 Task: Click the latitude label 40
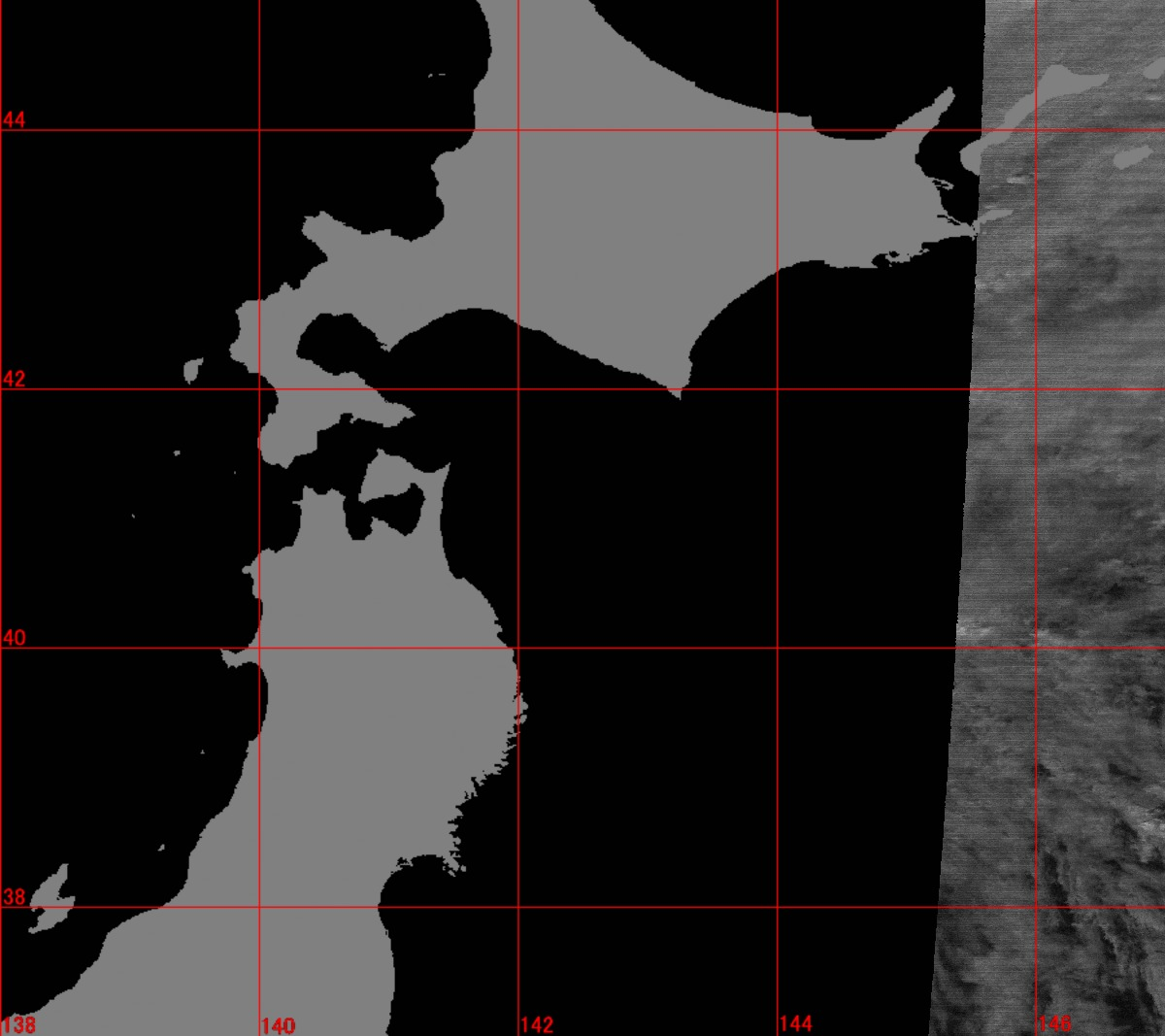(x=14, y=639)
